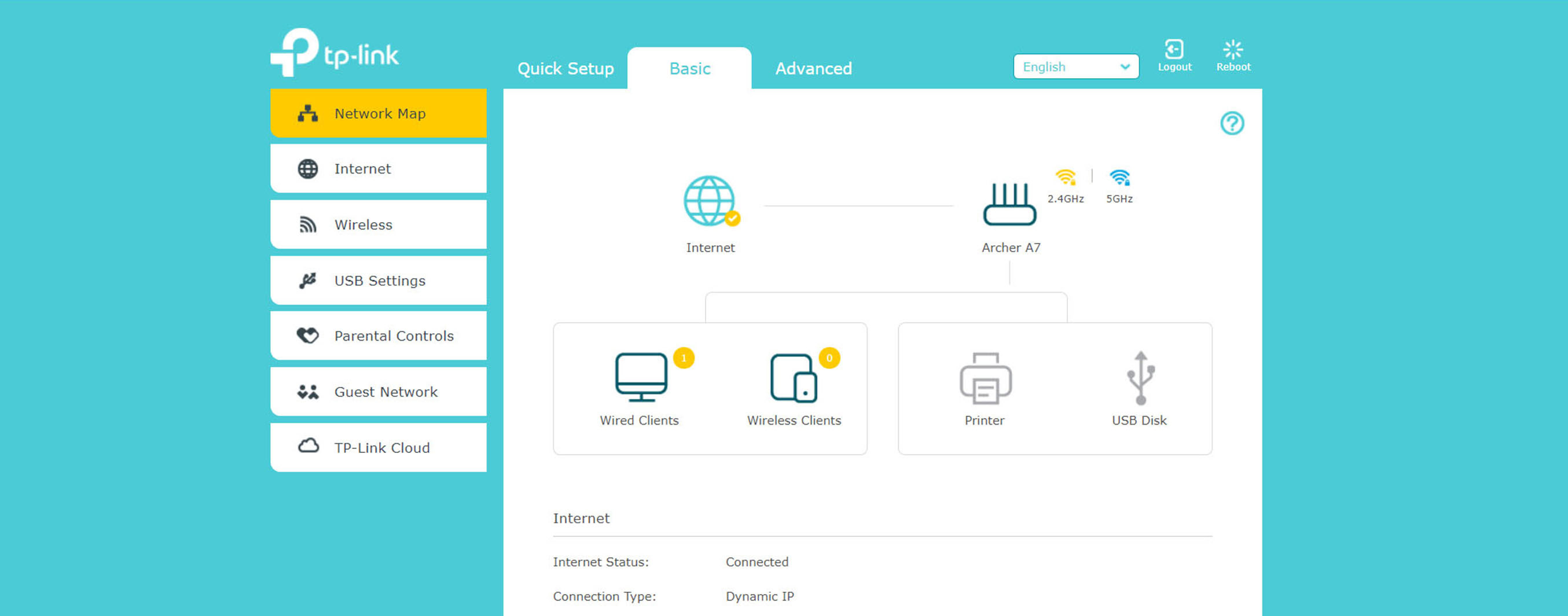Open the Internet sidebar menu item

[378, 168]
